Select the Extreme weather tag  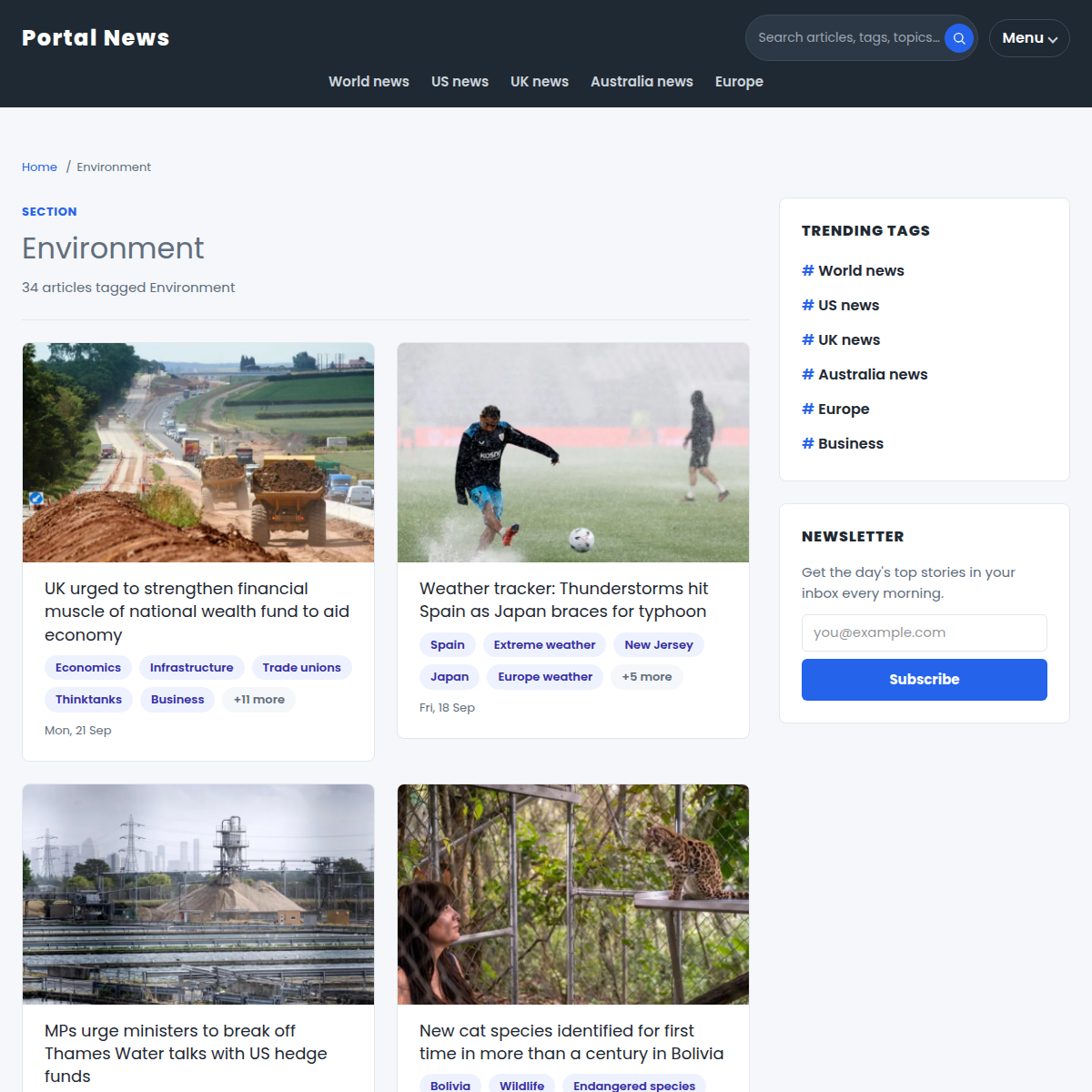pyautogui.click(x=544, y=645)
